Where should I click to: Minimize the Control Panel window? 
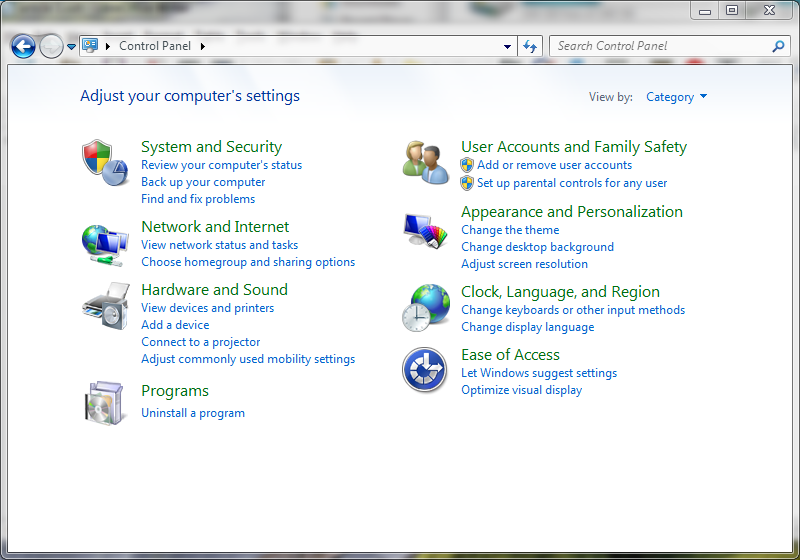[705, 10]
